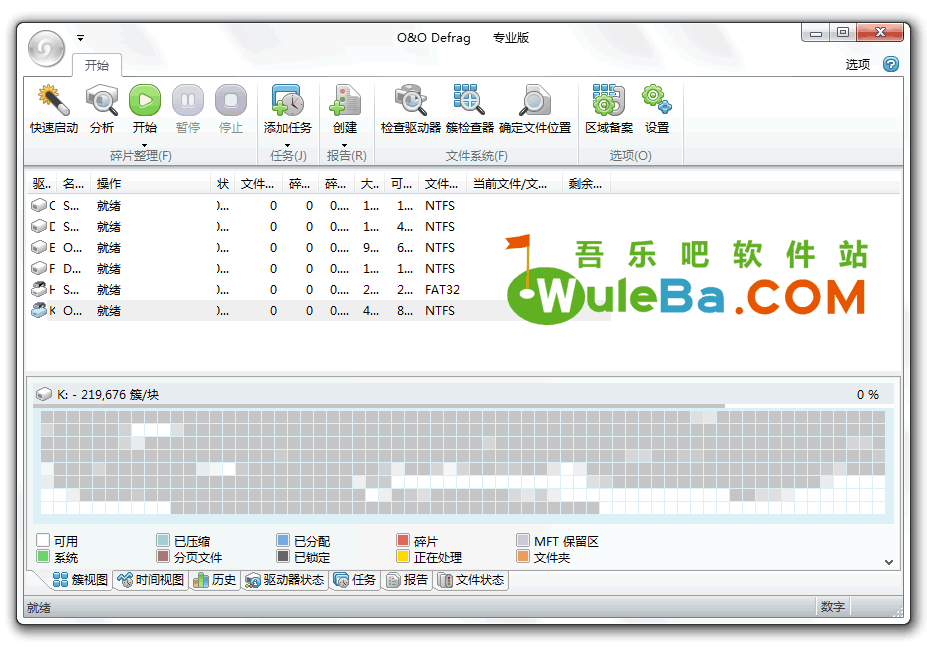Open the dropdown arrow under 创建
This screenshot has height=649, width=927.
(345, 145)
